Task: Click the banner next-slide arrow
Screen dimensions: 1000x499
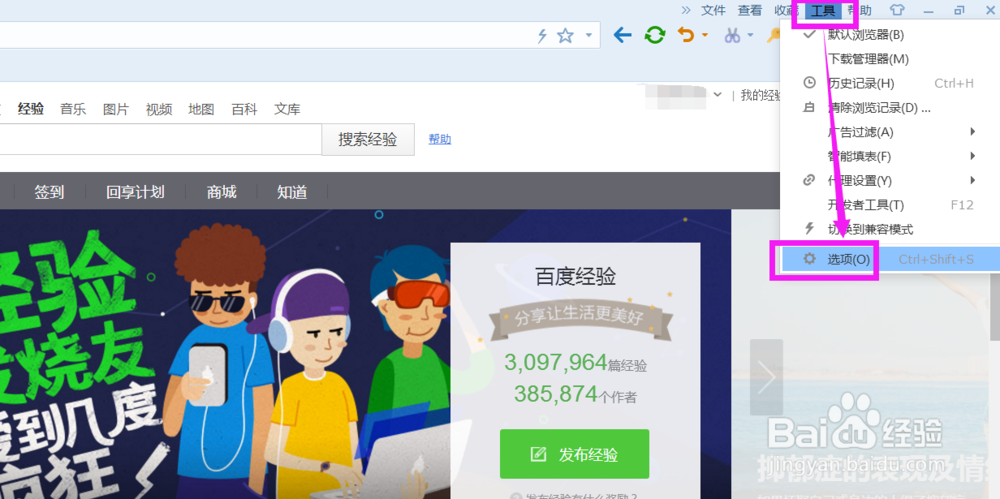Action: point(766,377)
